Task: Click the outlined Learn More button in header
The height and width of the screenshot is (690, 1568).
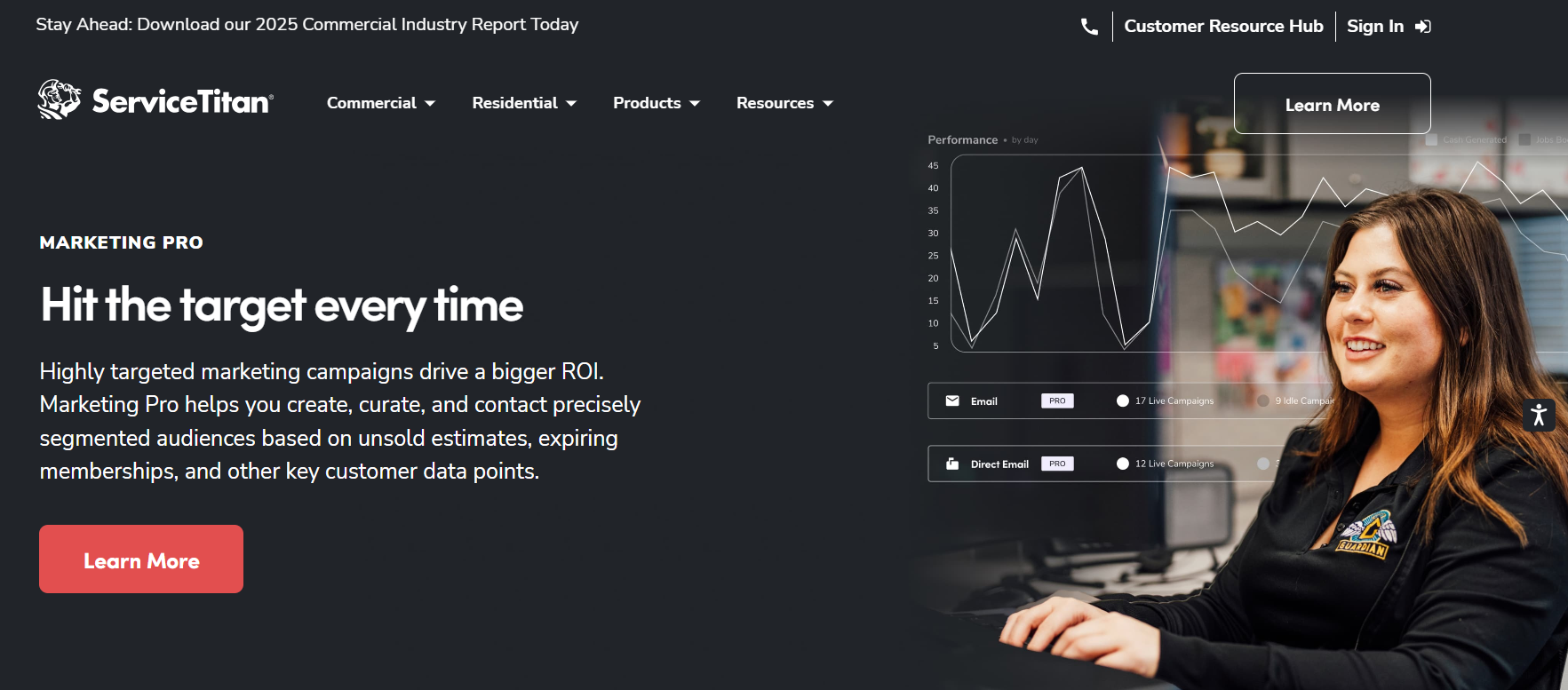Action: coord(1332,104)
